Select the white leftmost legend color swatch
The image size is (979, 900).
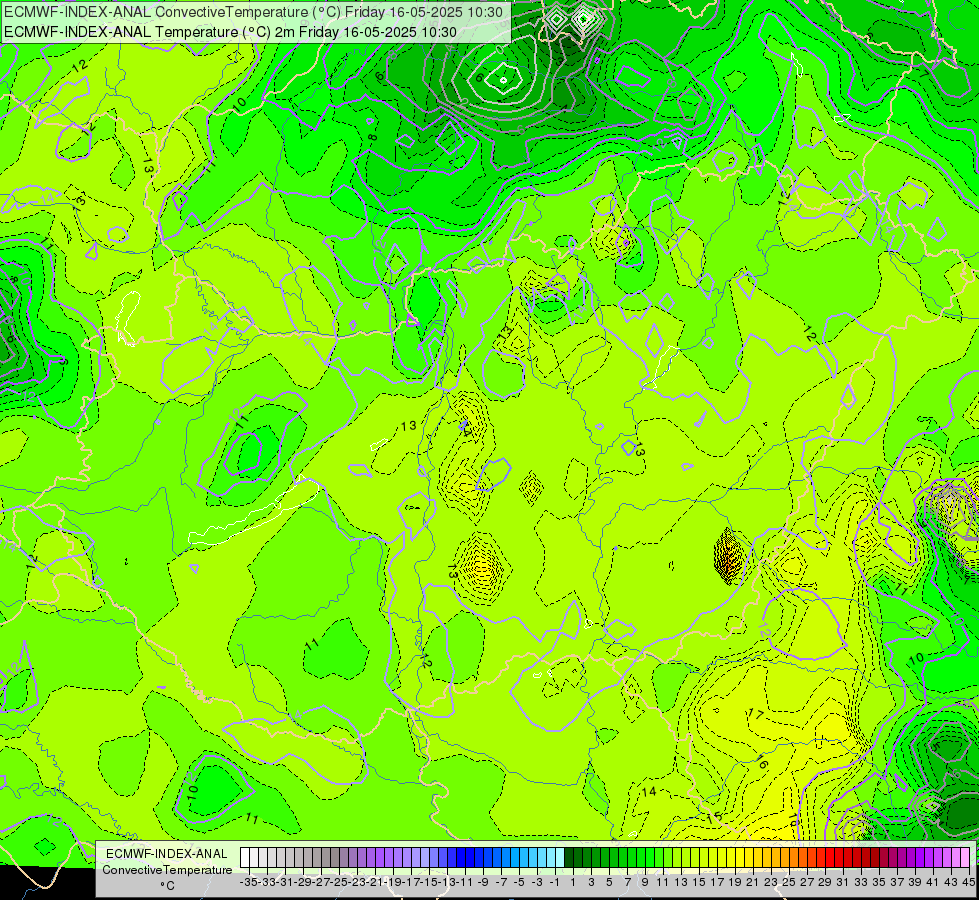(245, 857)
